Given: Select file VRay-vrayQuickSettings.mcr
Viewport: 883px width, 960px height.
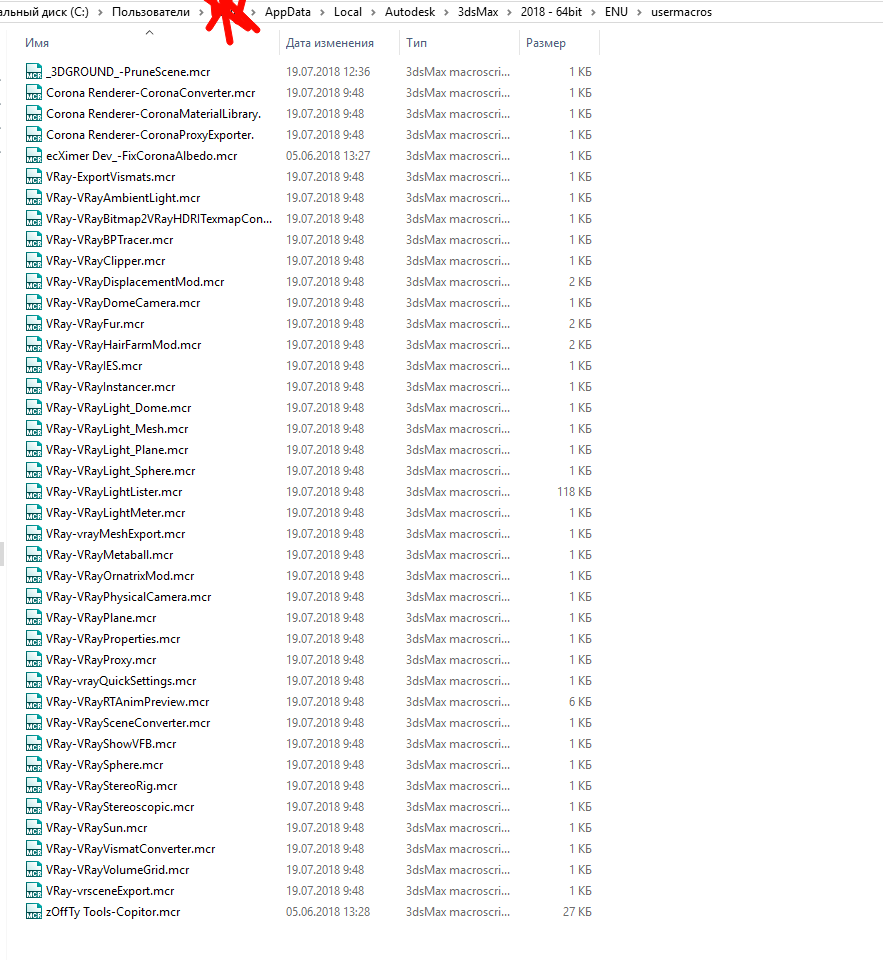Looking at the screenshot, I should point(121,681).
